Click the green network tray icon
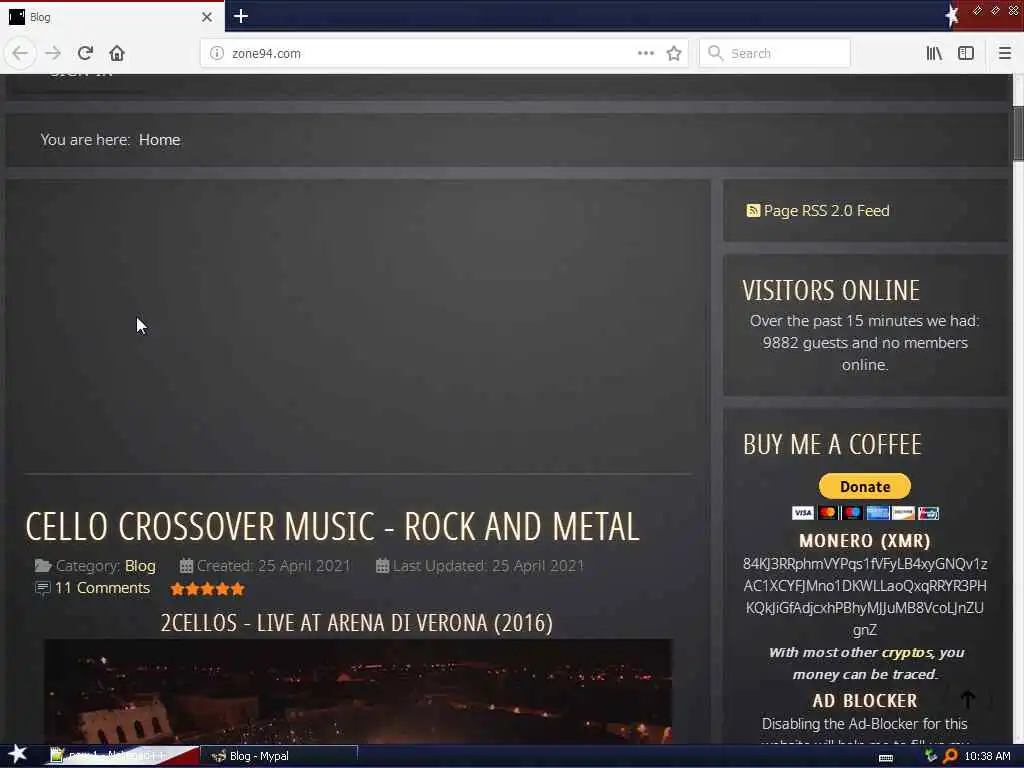 click(x=931, y=756)
